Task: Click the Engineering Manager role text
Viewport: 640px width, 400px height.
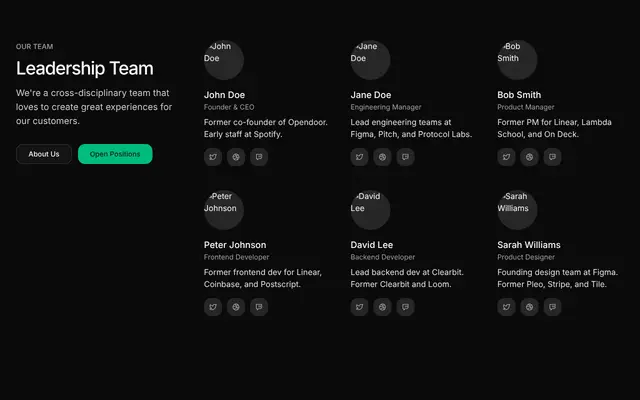Action: click(x=386, y=107)
